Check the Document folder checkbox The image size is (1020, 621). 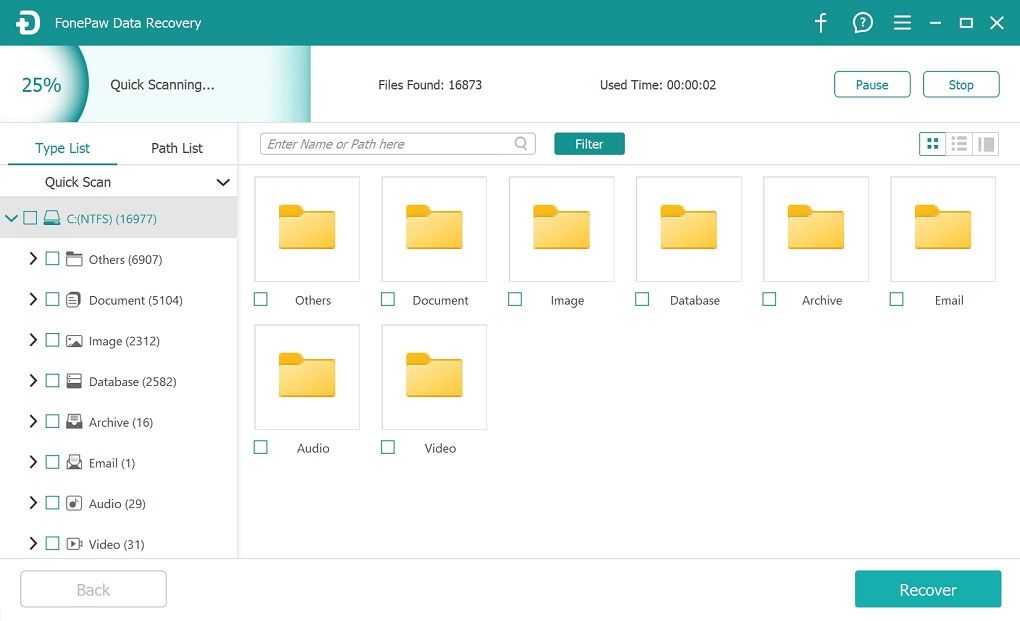[x=388, y=299]
